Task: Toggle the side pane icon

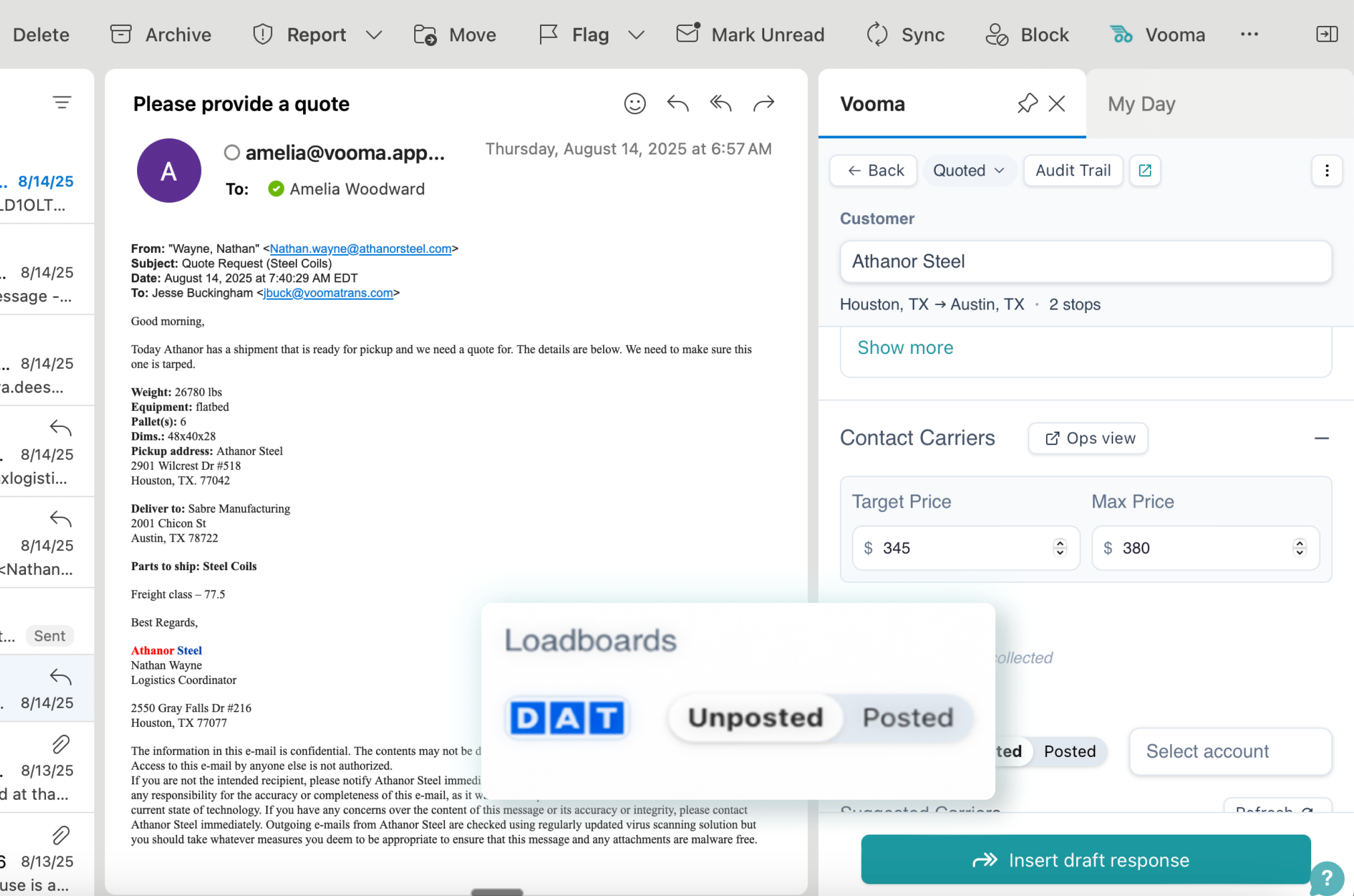Action: 1326,34
